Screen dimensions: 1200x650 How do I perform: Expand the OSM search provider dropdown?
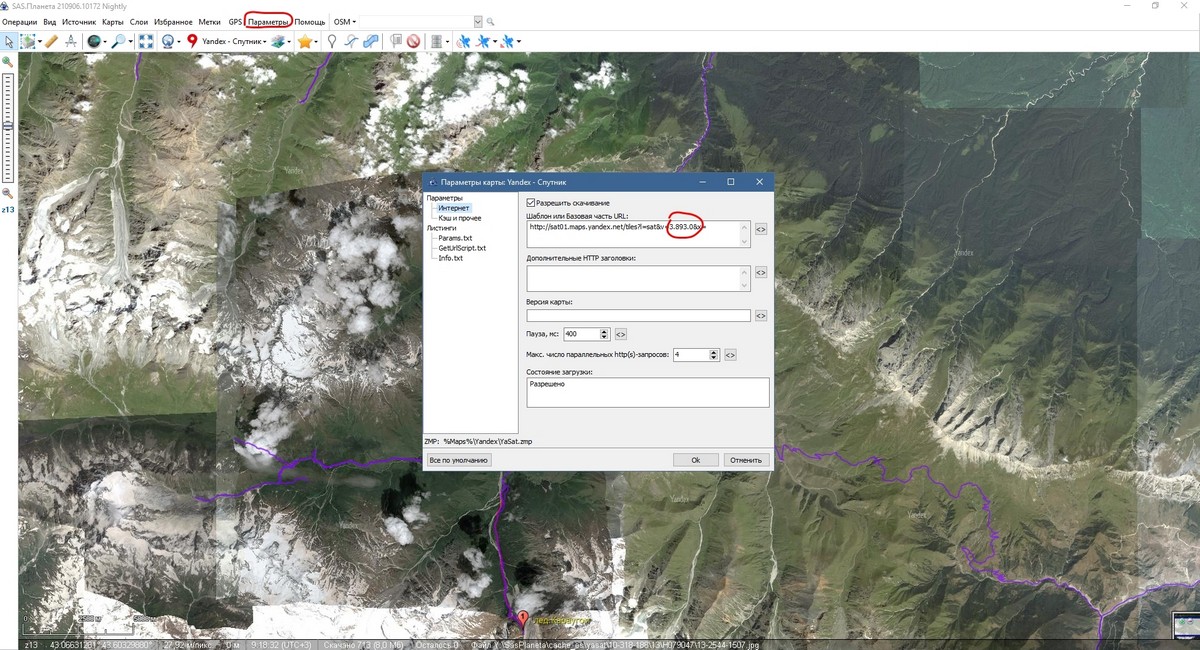pos(345,22)
